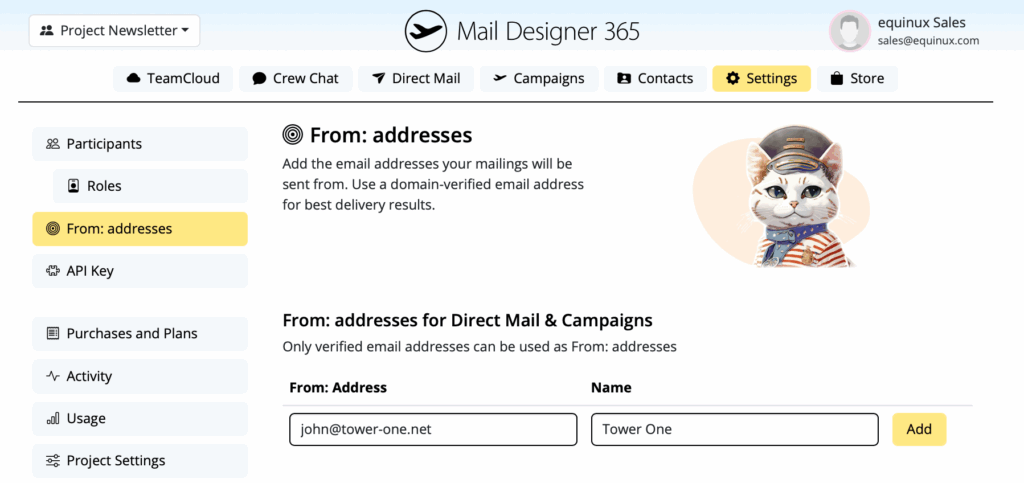Click the Direct Mail paper plane icon
This screenshot has height=483, width=1024.
pyautogui.click(x=378, y=78)
